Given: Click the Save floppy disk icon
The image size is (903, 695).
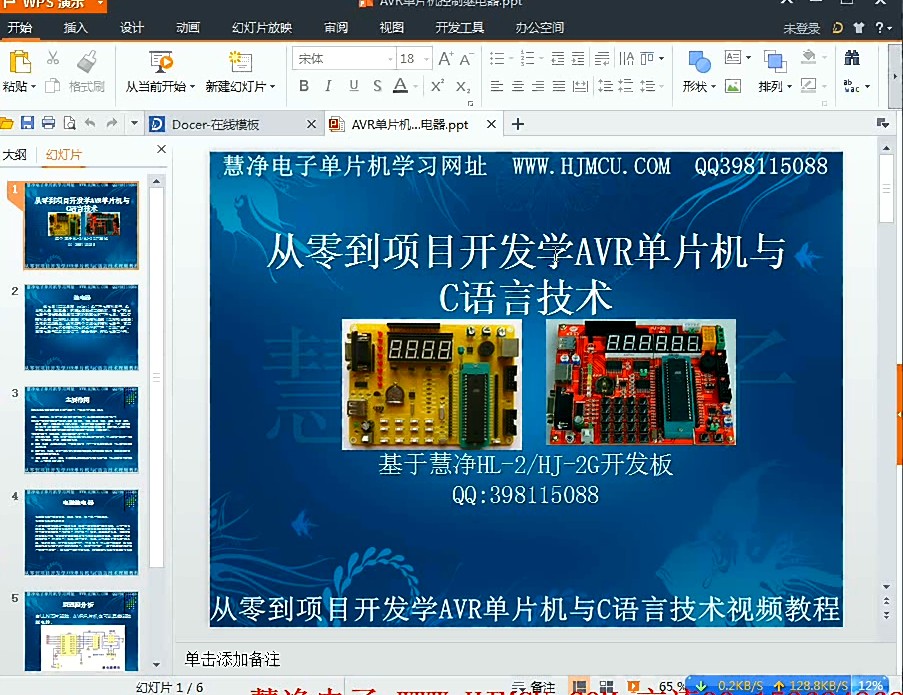Looking at the screenshot, I should coord(28,123).
